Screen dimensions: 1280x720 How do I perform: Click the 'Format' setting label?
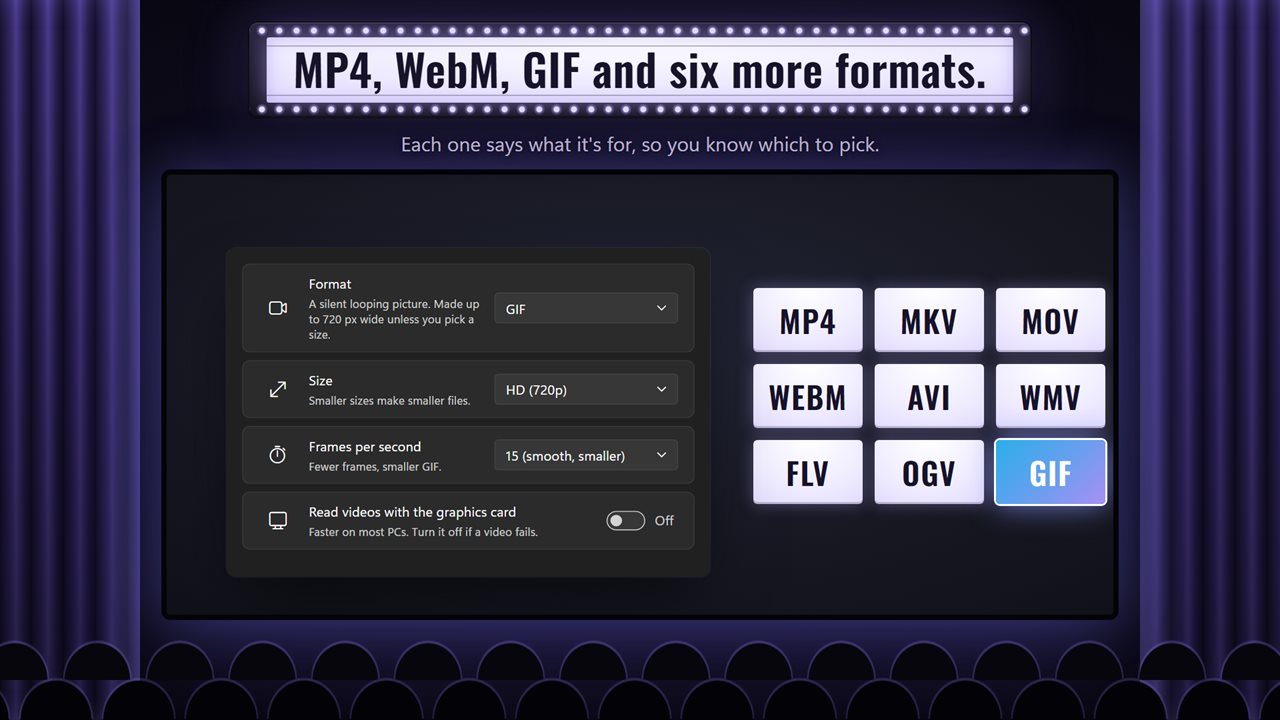330,284
